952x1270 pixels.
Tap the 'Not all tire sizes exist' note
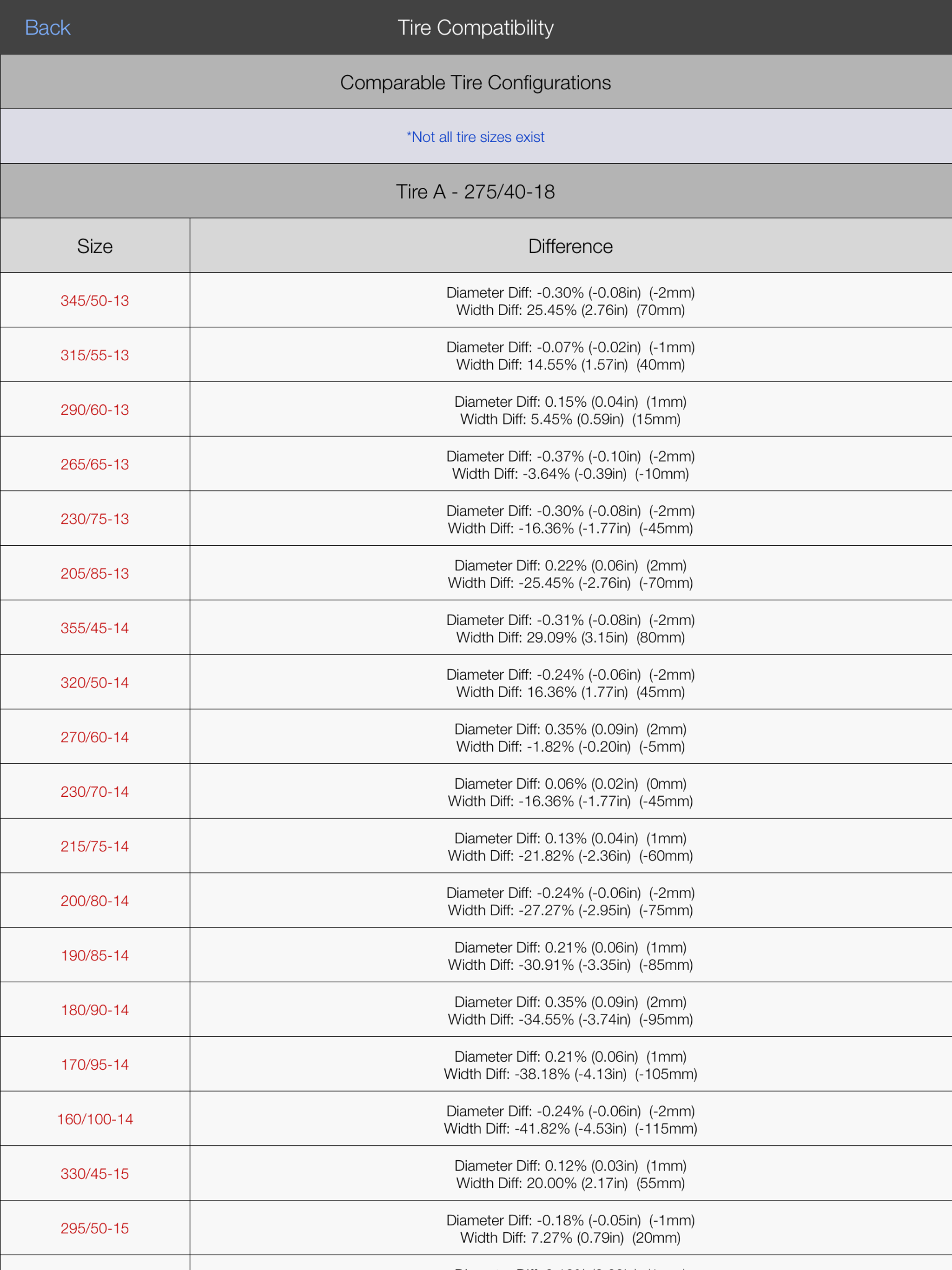[476, 137]
